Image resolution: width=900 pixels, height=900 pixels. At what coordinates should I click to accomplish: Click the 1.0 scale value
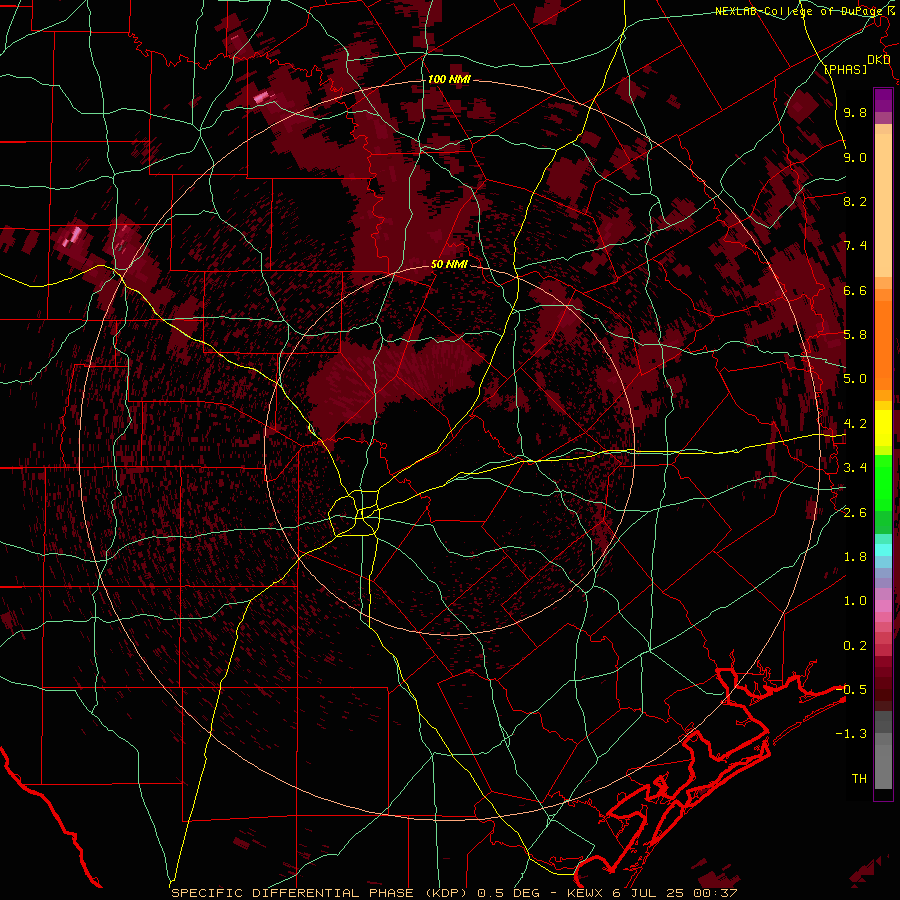pyautogui.click(x=855, y=601)
